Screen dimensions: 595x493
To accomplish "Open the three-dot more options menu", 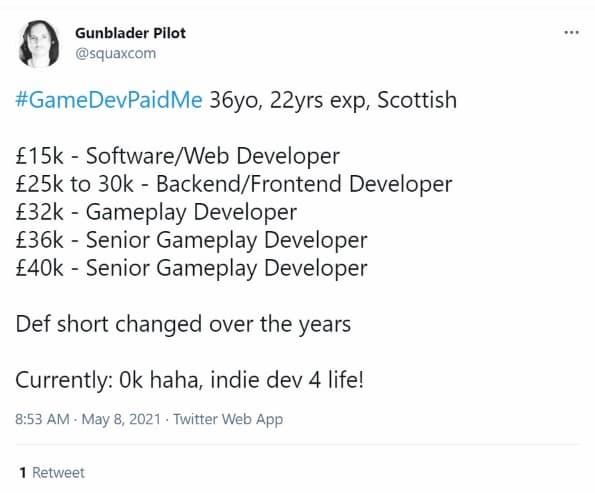I will pyautogui.click(x=571, y=33).
